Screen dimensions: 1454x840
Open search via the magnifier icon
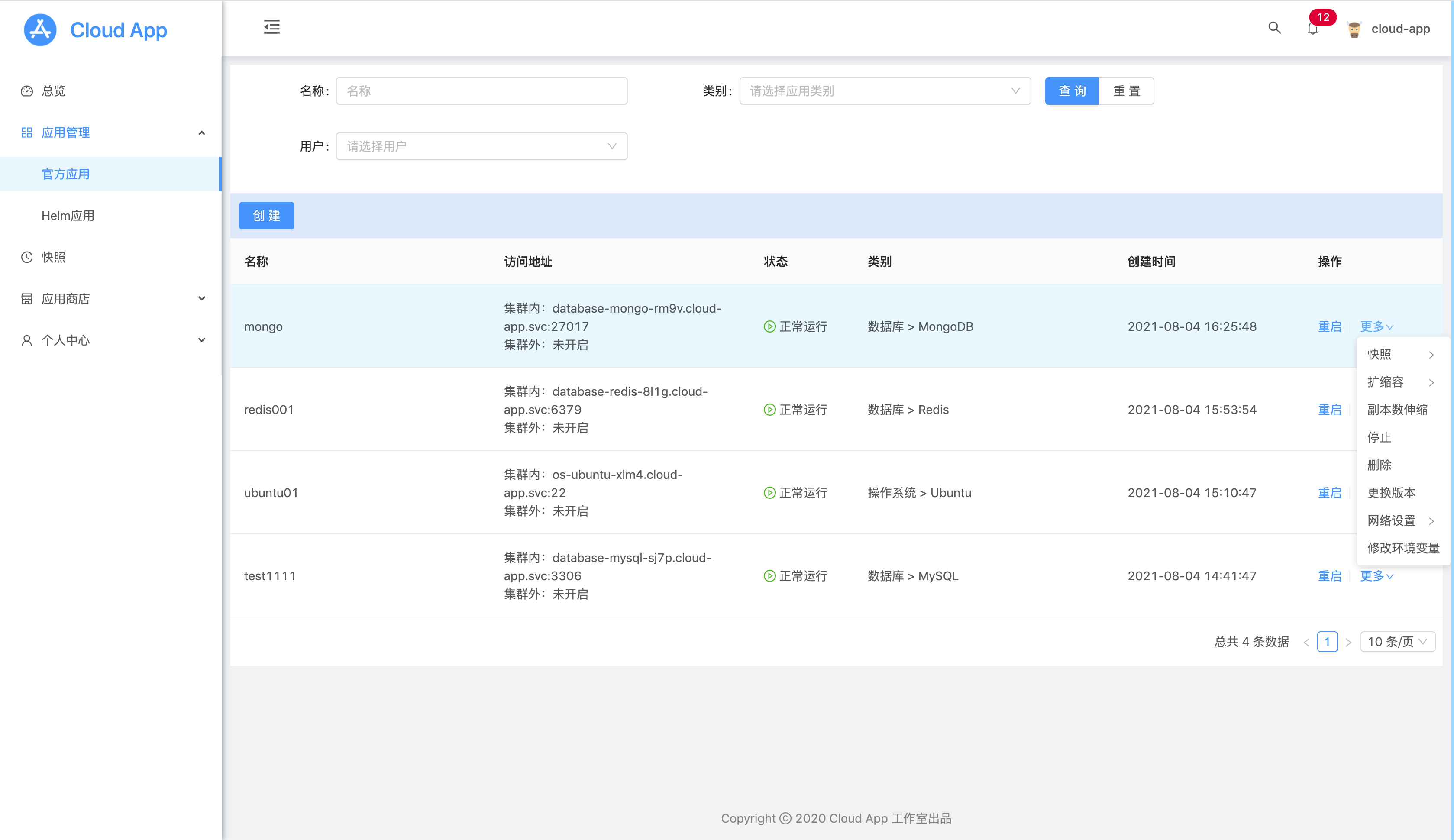coord(1274,28)
